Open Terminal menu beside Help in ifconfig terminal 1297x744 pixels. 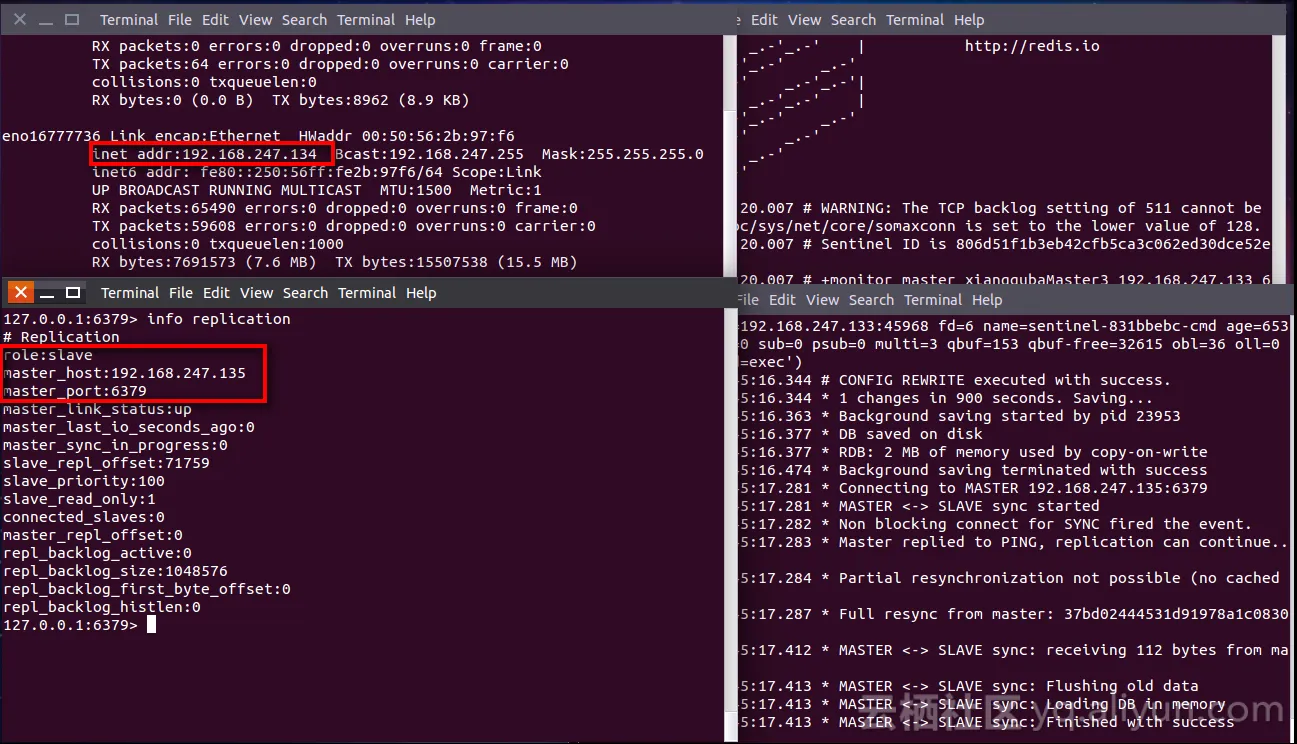point(367,20)
